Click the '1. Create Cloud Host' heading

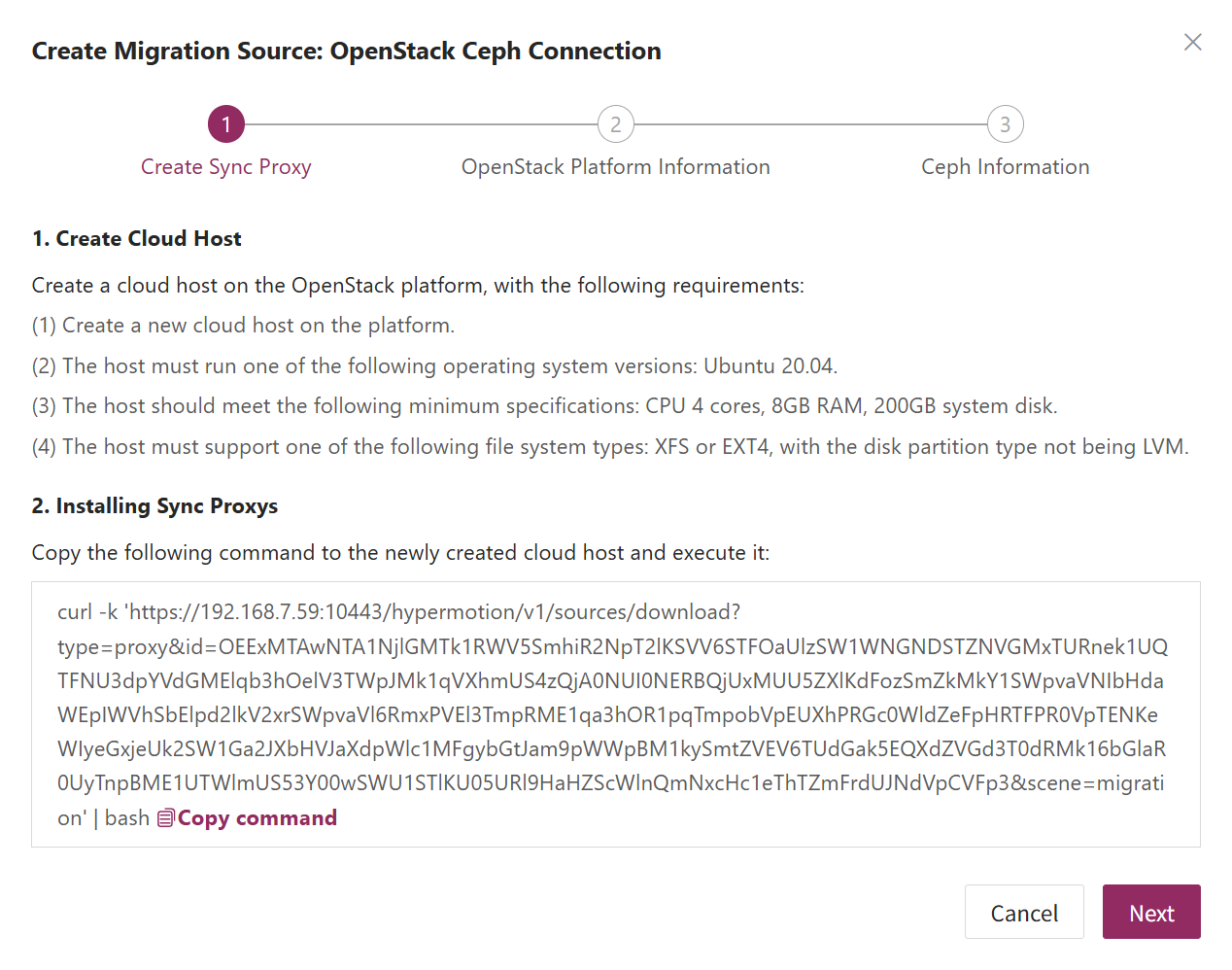pyautogui.click(x=137, y=239)
